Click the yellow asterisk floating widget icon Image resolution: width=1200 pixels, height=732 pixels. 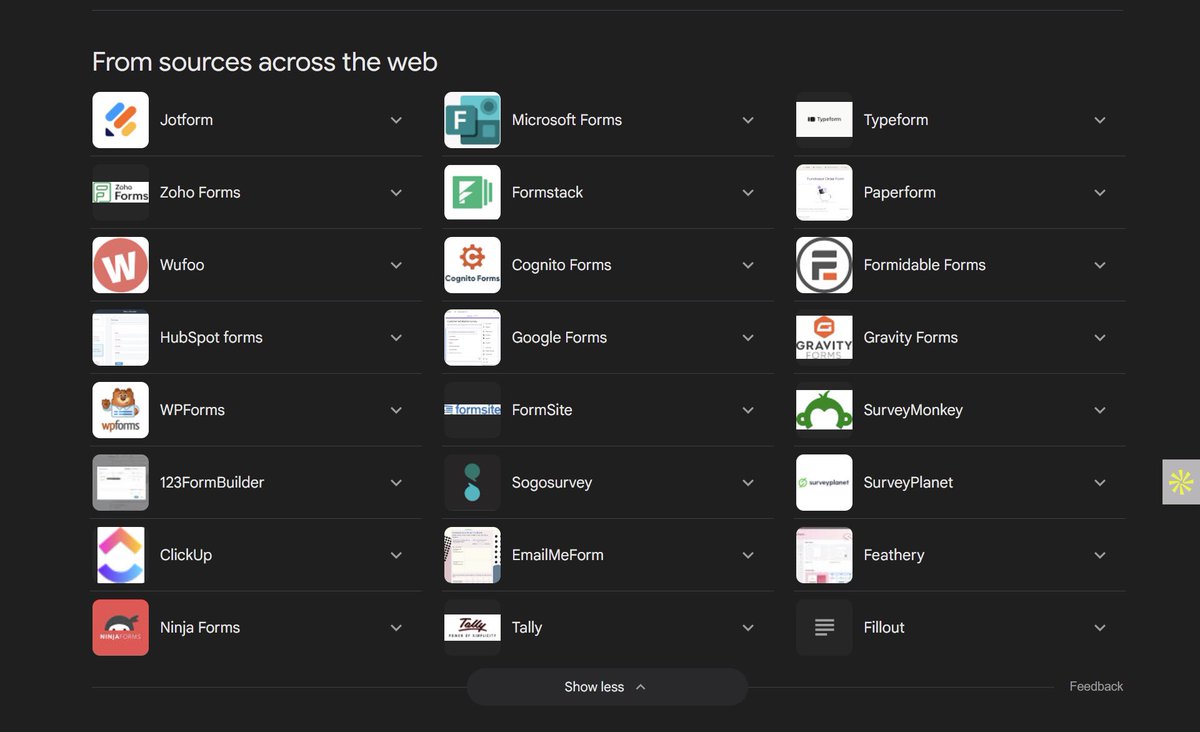pyautogui.click(x=1181, y=482)
